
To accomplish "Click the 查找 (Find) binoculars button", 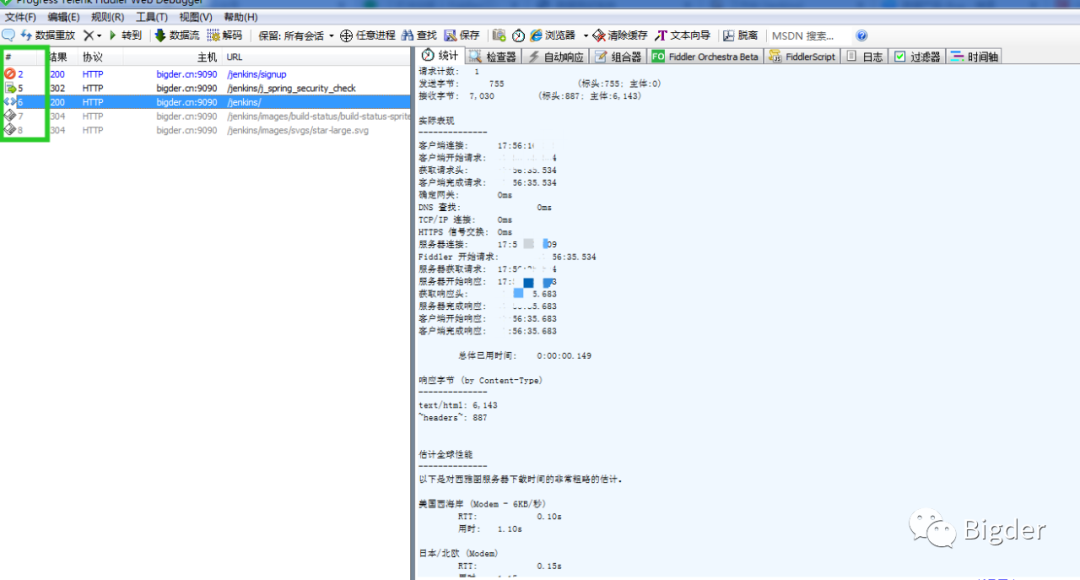I will (x=419, y=35).
